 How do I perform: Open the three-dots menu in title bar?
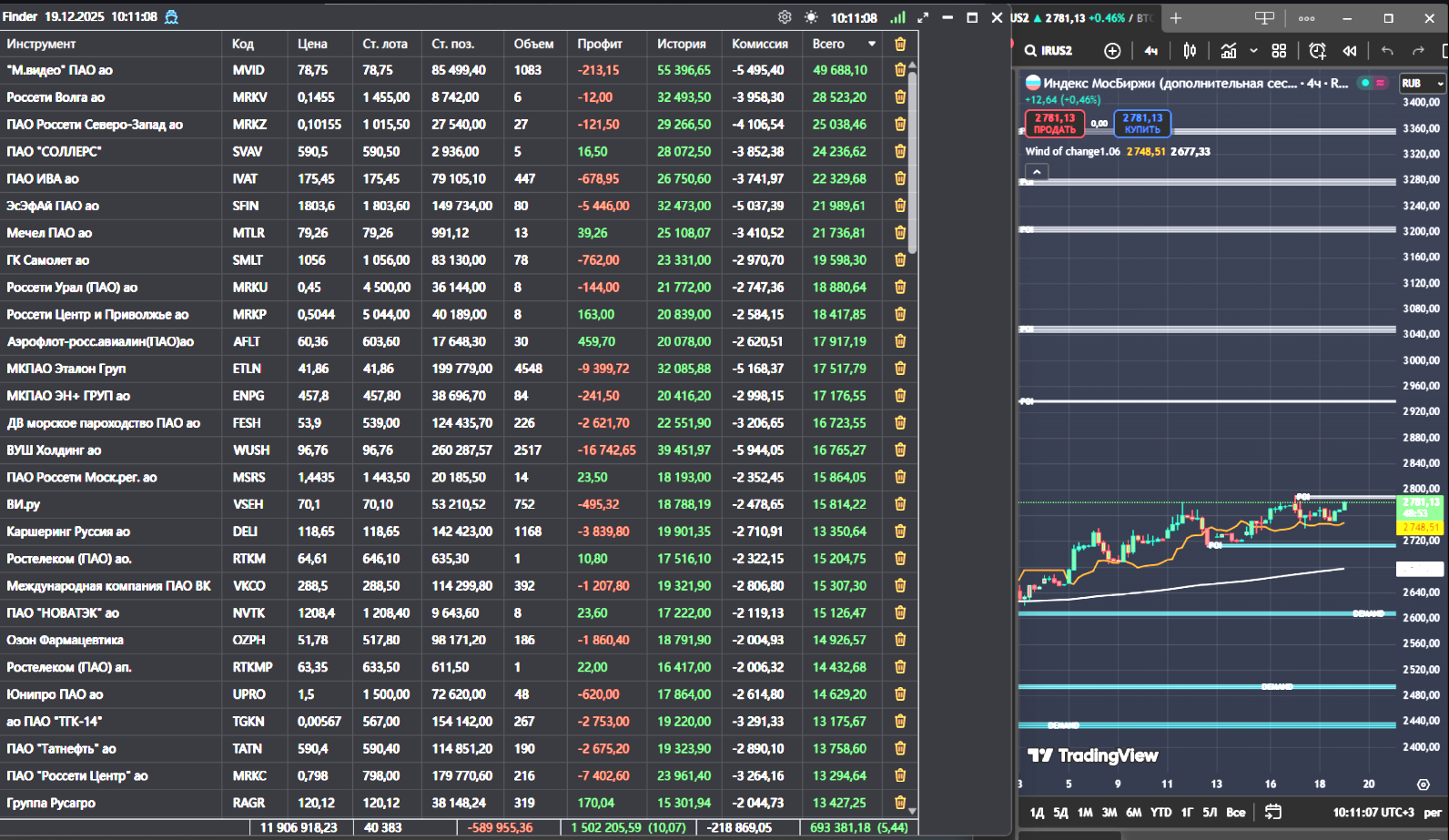click(x=1306, y=18)
